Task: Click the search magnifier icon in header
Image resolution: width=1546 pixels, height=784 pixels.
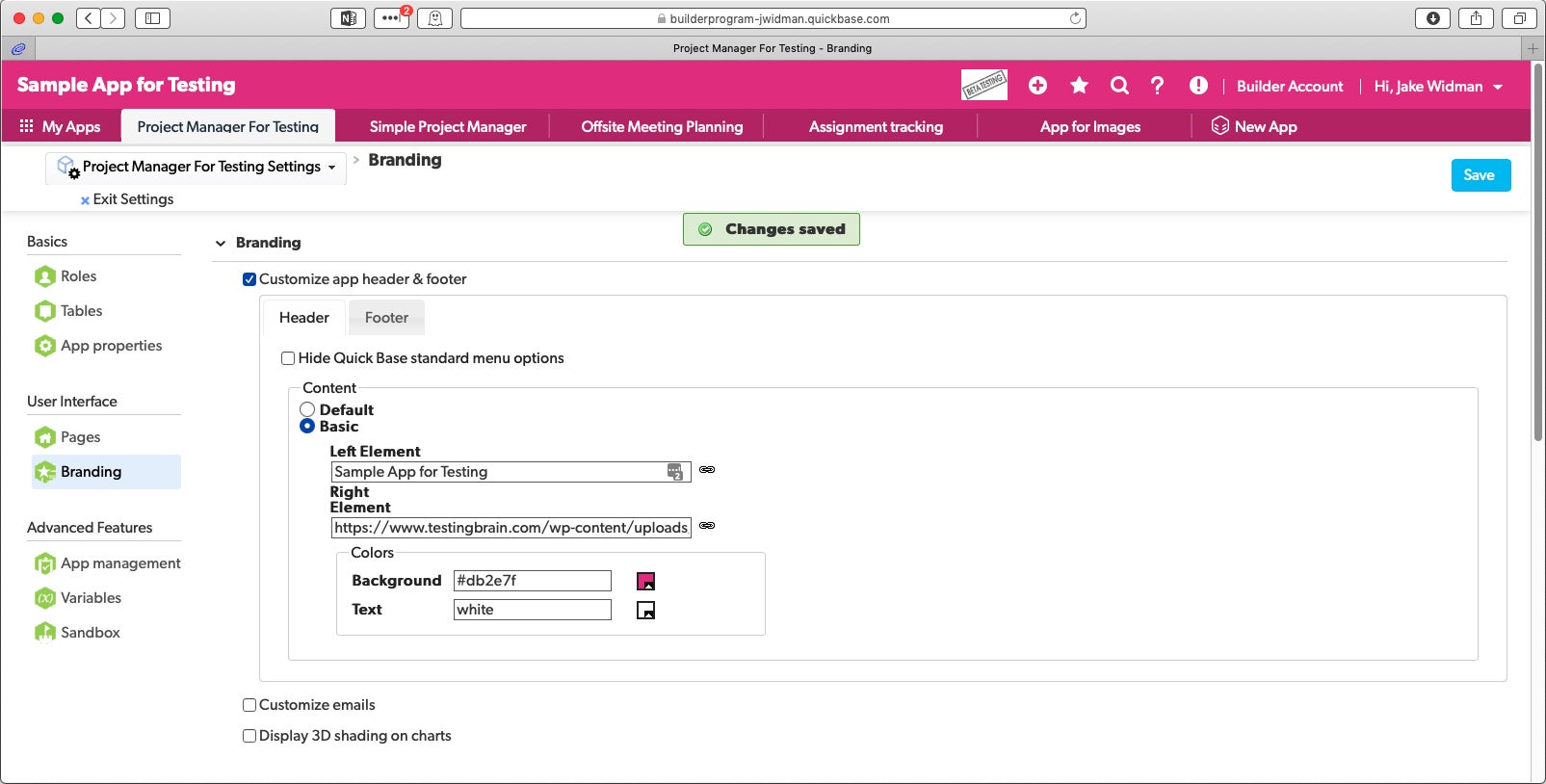Action: click(x=1119, y=86)
